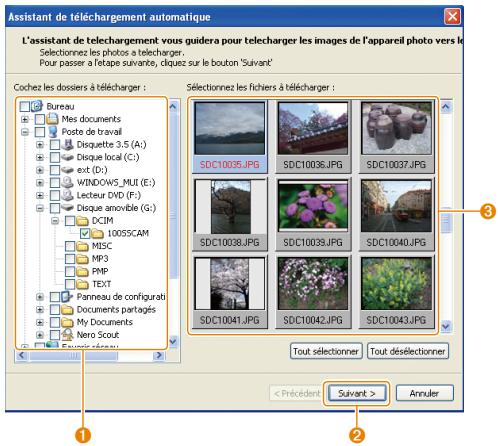498x446 pixels.
Task: Check the MP3 folder checkbox
Action: point(70,259)
